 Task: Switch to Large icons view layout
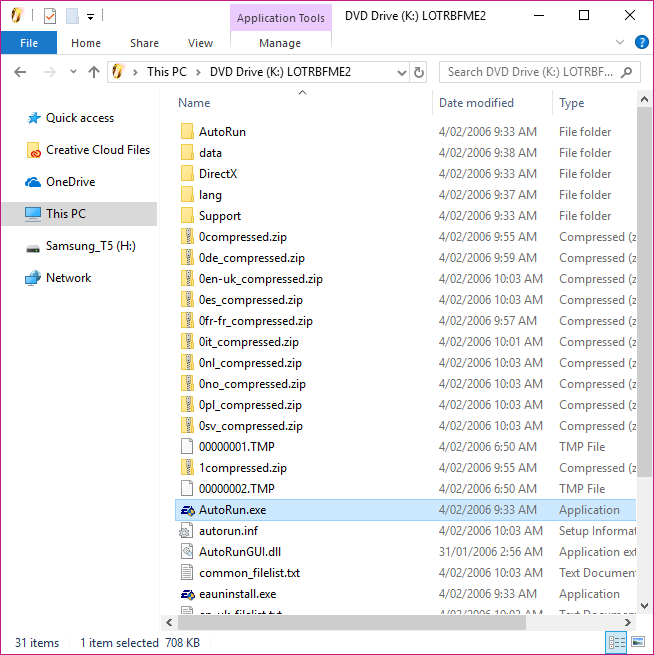[638, 642]
